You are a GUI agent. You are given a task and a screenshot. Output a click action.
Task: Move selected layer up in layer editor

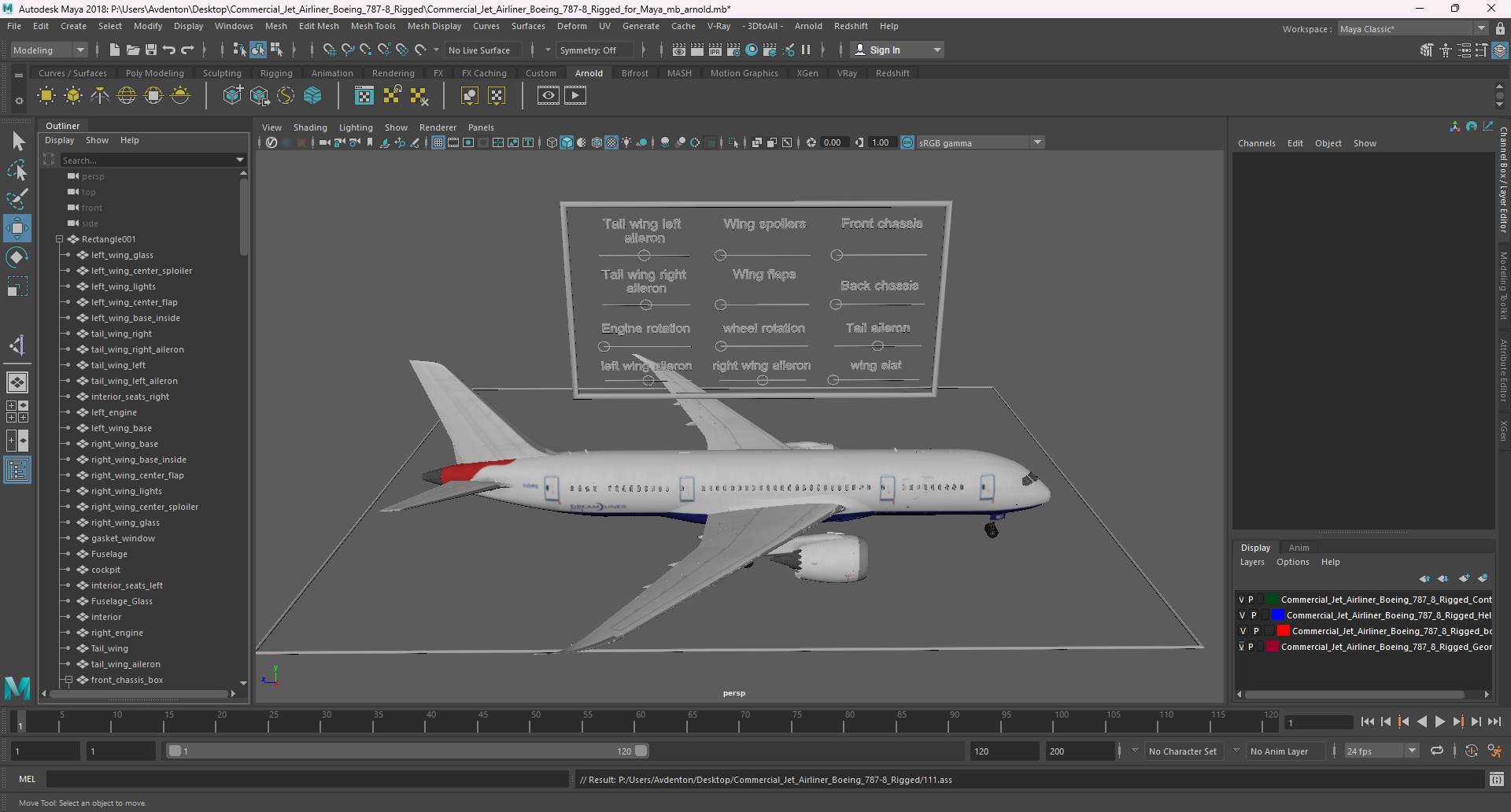(x=1424, y=578)
